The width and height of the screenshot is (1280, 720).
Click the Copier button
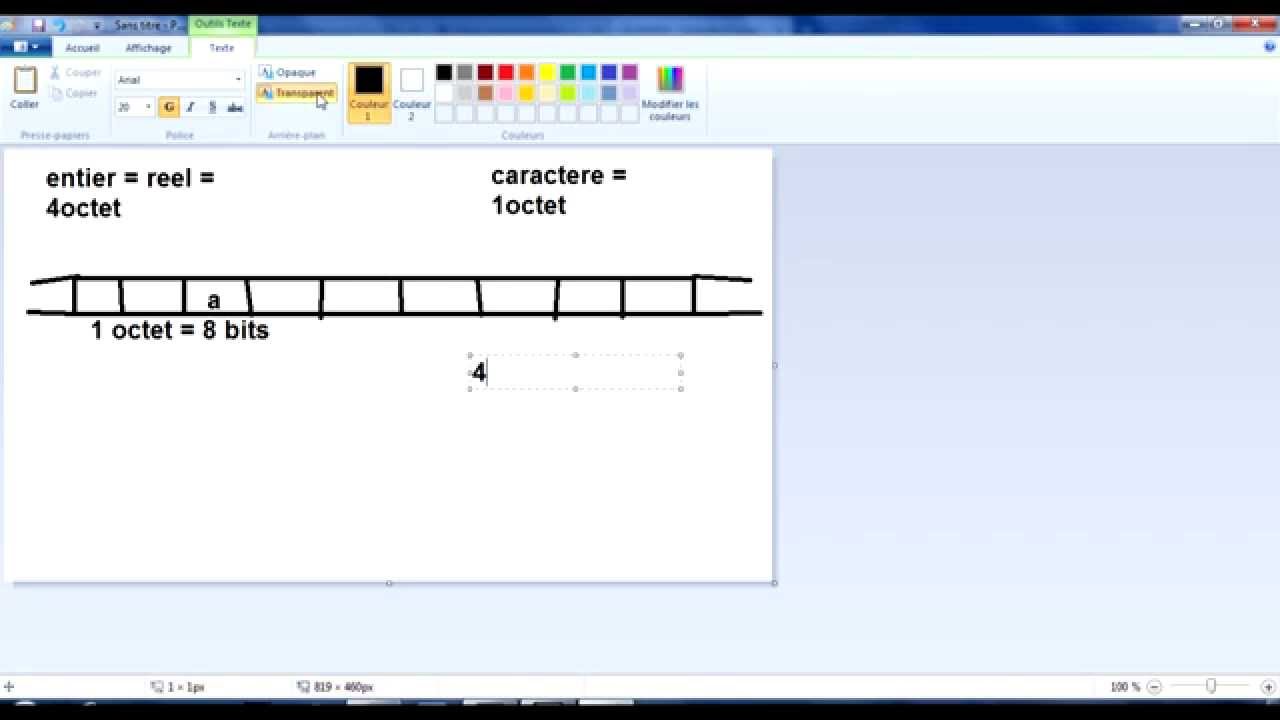coord(74,93)
